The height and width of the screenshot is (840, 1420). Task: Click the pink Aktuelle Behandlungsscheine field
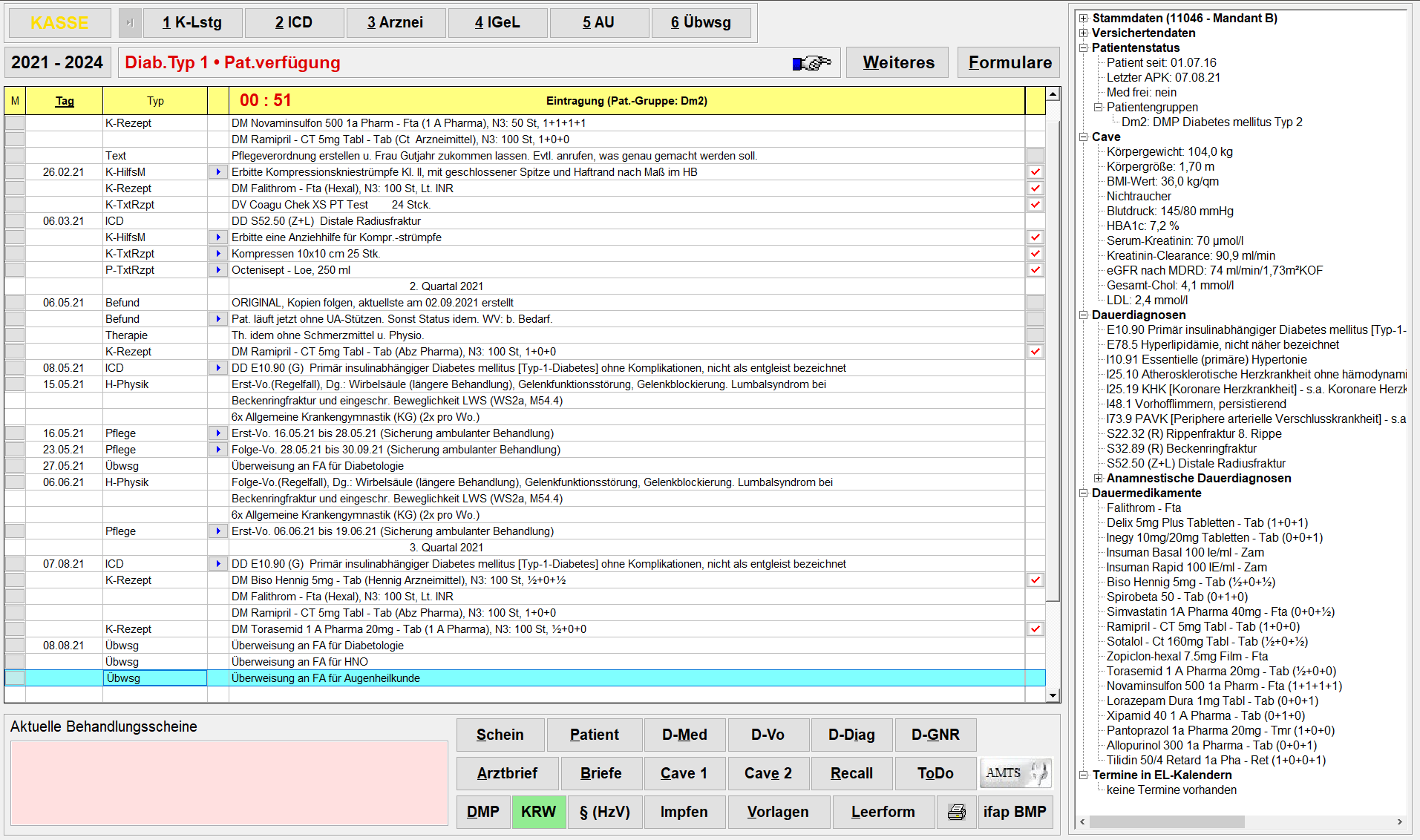pyautogui.click(x=229, y=783)
